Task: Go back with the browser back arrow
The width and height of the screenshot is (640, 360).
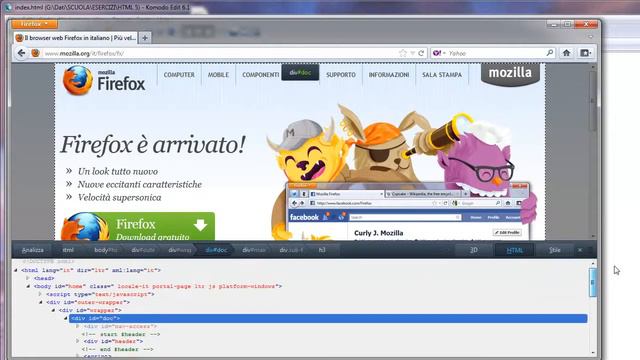Action: (22, 53)
